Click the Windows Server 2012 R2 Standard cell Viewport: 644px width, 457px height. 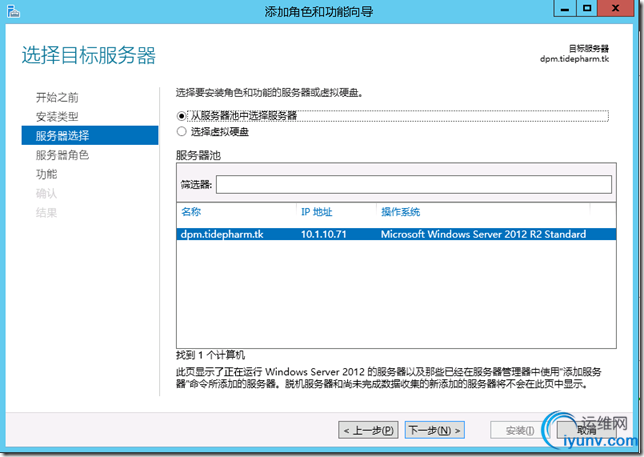(x=483, y=234)
